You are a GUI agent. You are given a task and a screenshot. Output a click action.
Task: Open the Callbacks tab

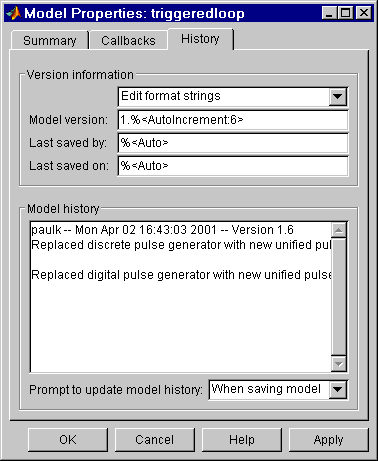click(x=128, y=41)
